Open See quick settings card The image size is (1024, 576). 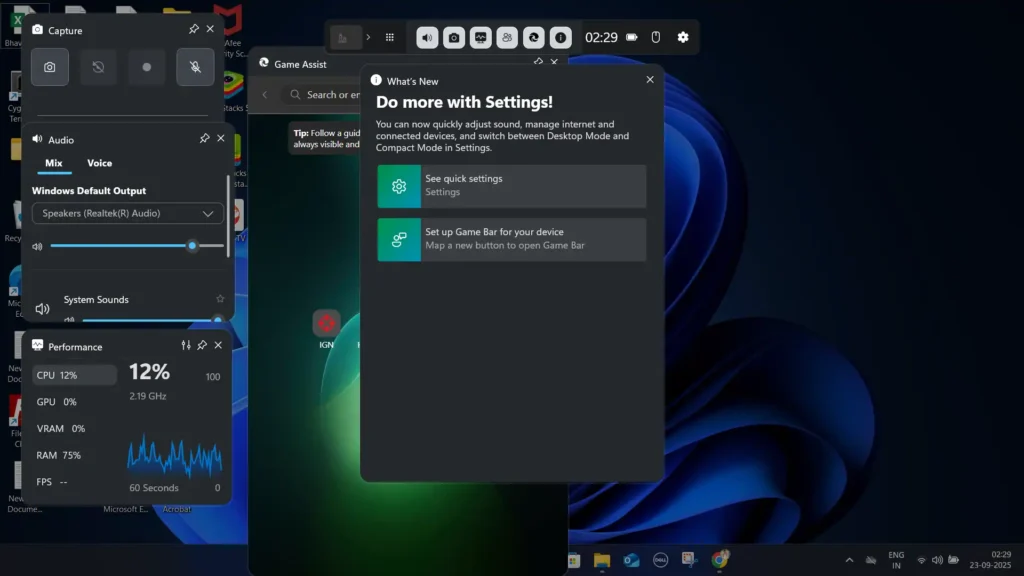511,186
